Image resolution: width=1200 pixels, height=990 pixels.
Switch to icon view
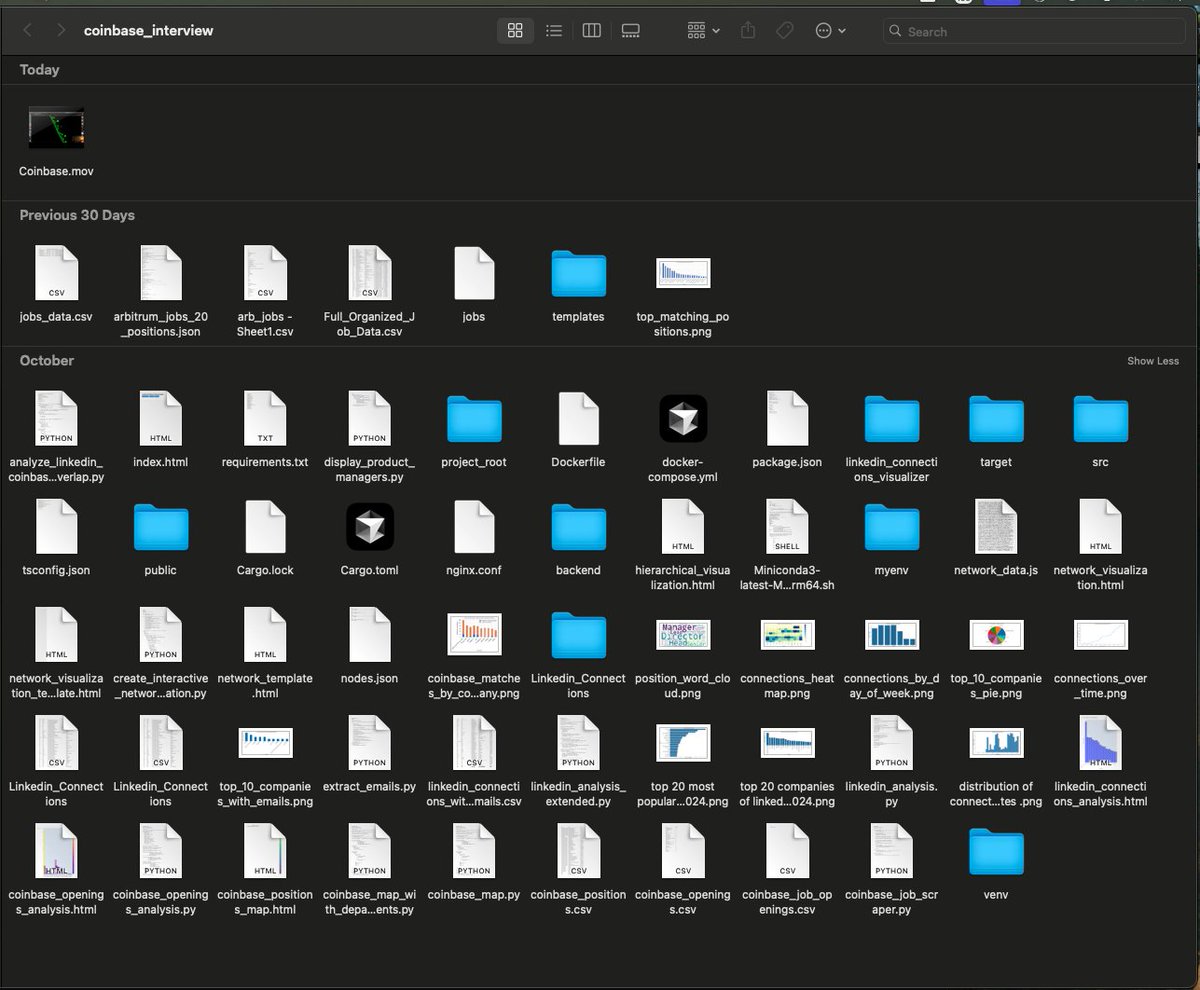click(515, 31)
